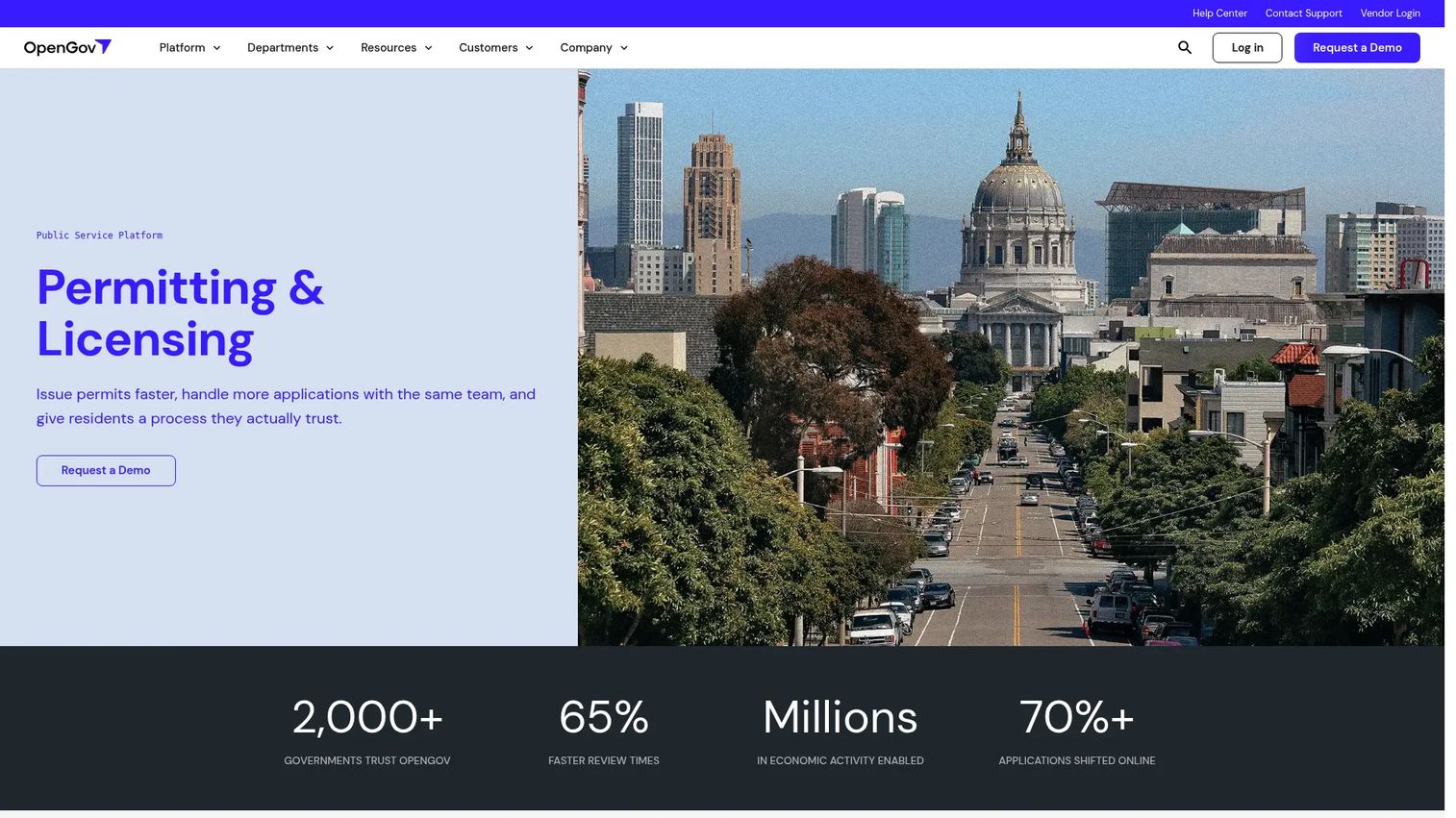Click "APPLICATIONS SHIFTED ONLINE" caption
This screenshot has height=818, width=1456.
(1077, 760)
